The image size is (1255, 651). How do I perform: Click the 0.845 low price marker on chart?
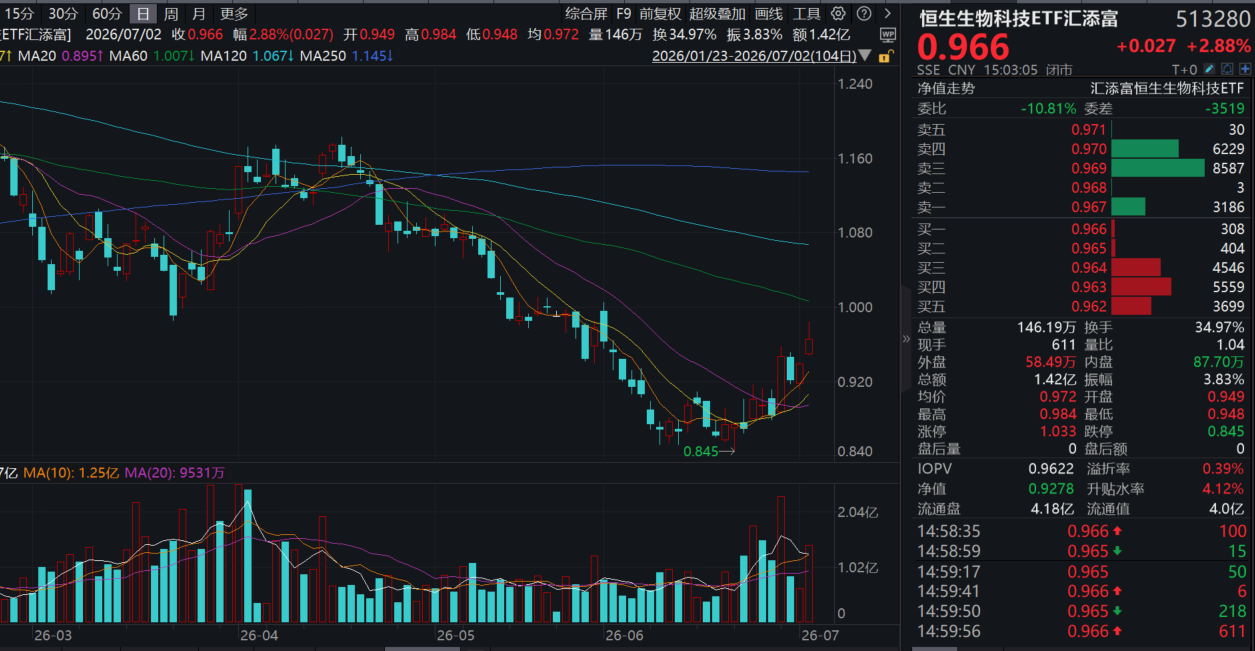pos(700,451)
